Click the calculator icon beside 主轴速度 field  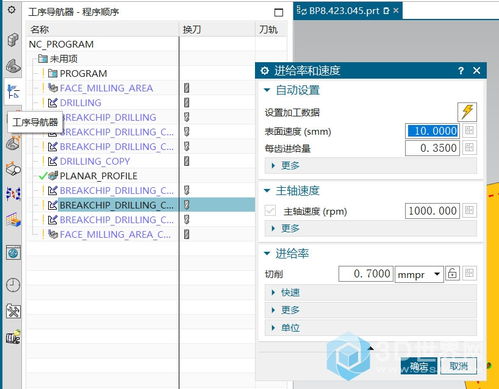[x=469, y=210]
